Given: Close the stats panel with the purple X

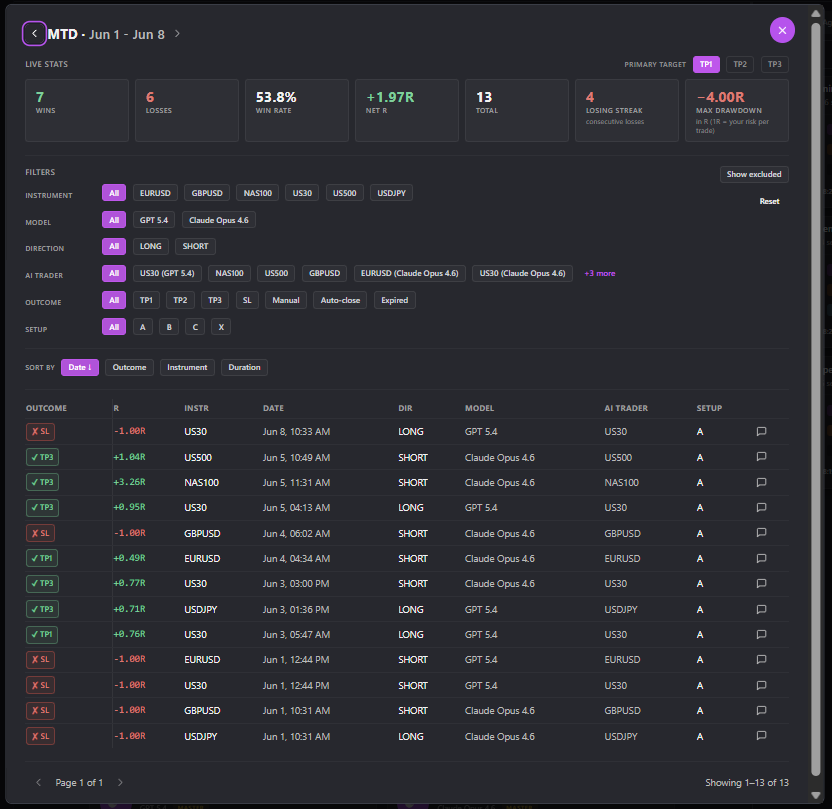Looking at the screenshot, I should coord(782,30).
